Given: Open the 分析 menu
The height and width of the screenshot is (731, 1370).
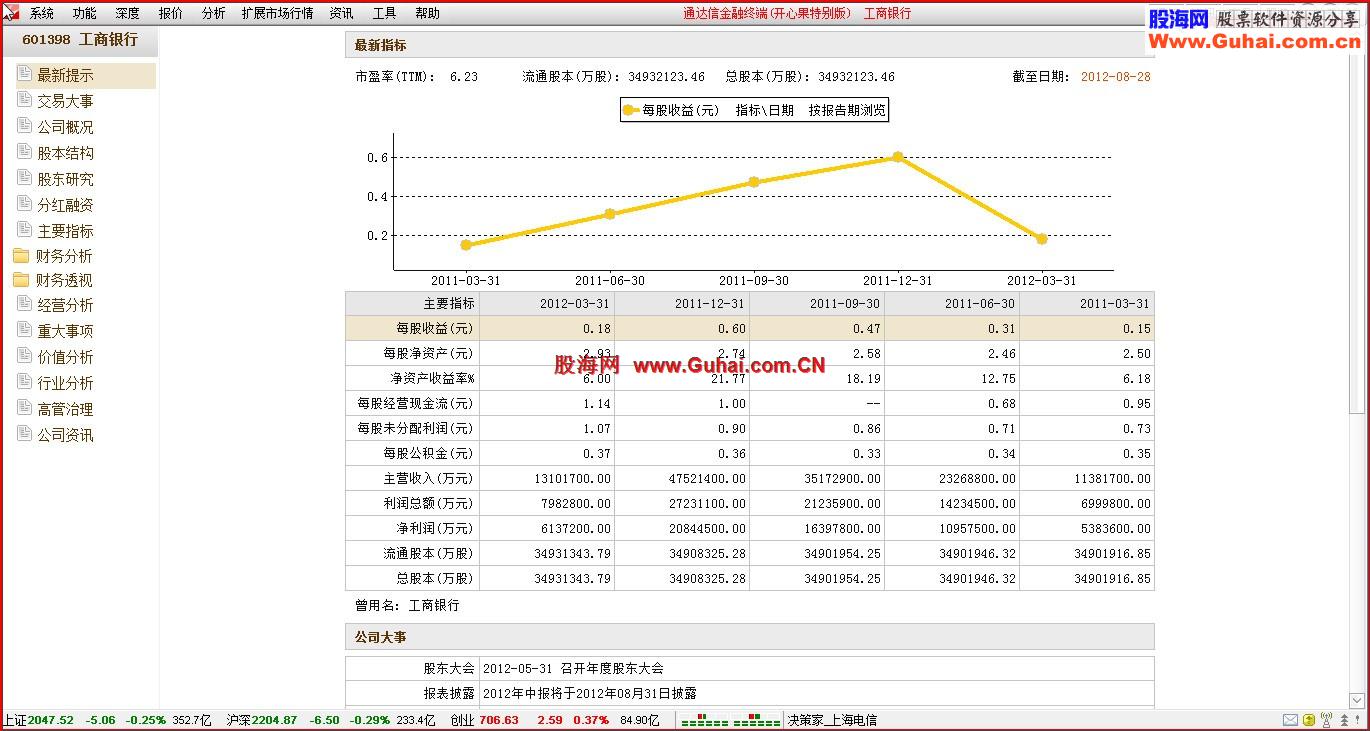Looking at the screenshot, I should pos(213,13).
